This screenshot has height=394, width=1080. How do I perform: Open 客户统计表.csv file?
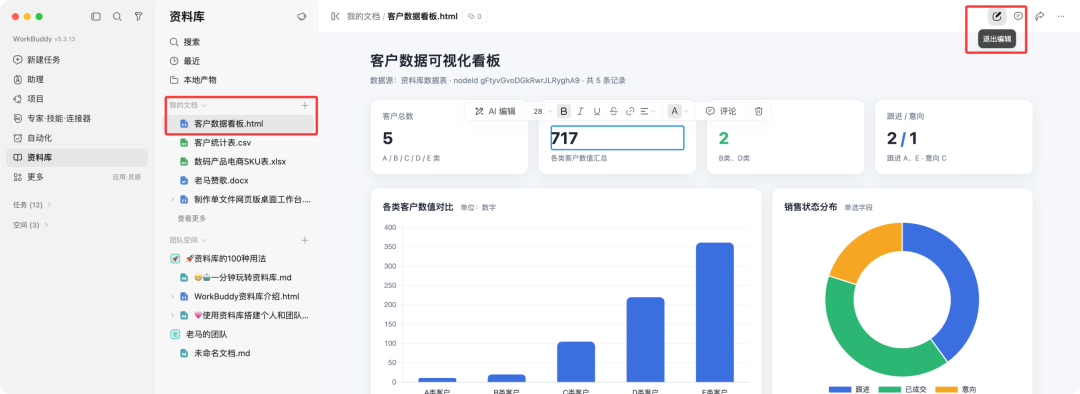[238, 143]
